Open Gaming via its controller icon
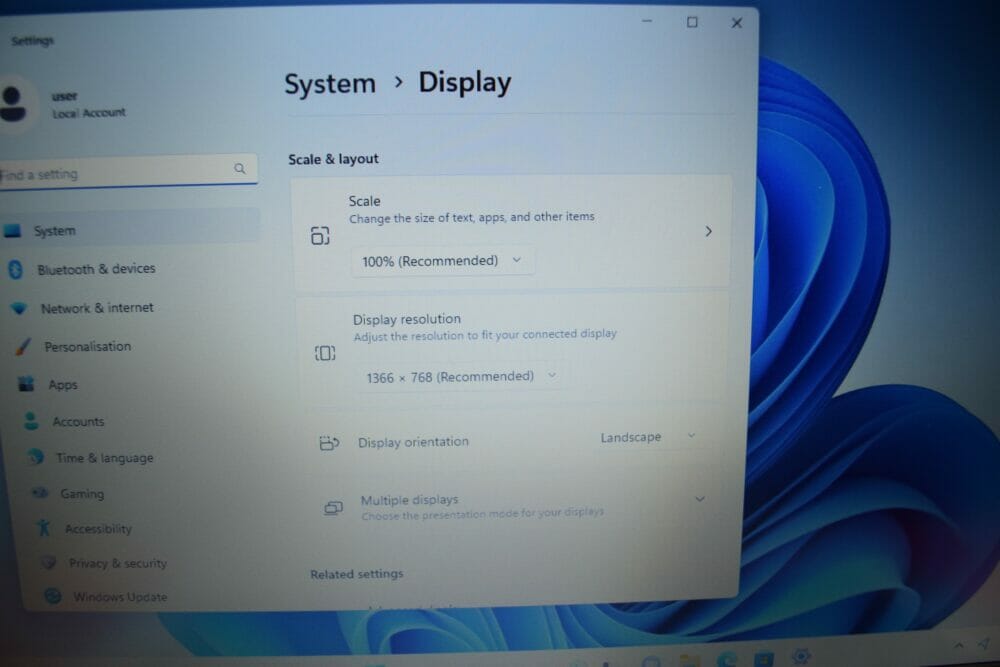Screen dimensions: 1000x667 pos(40,492)
